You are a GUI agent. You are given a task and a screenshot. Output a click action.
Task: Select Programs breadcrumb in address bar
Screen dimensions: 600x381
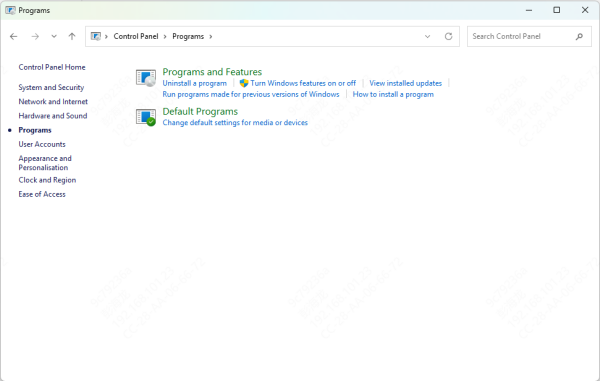pyautogui.click(x=188, y=36)
